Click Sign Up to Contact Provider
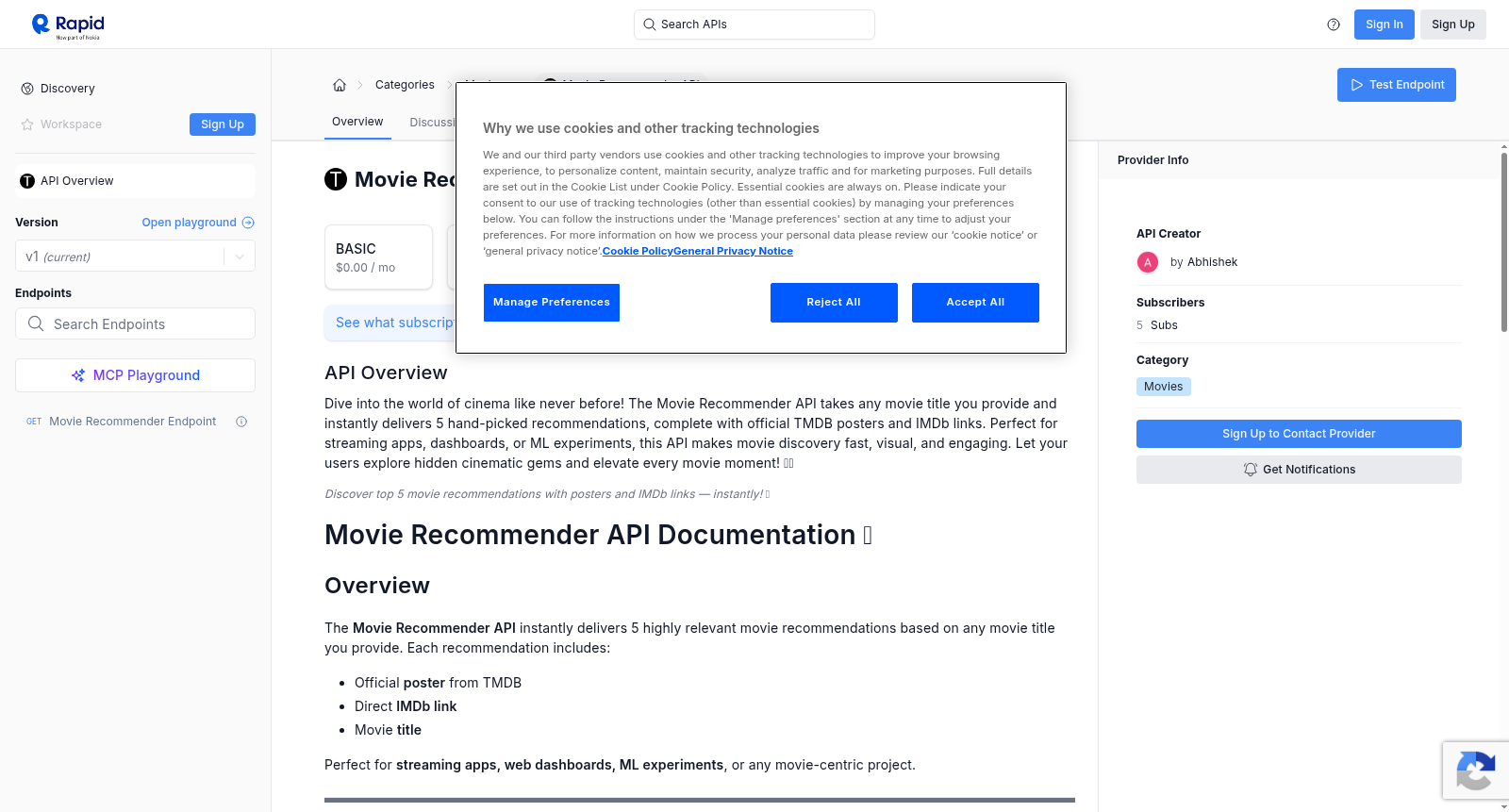 point(1299,434)
